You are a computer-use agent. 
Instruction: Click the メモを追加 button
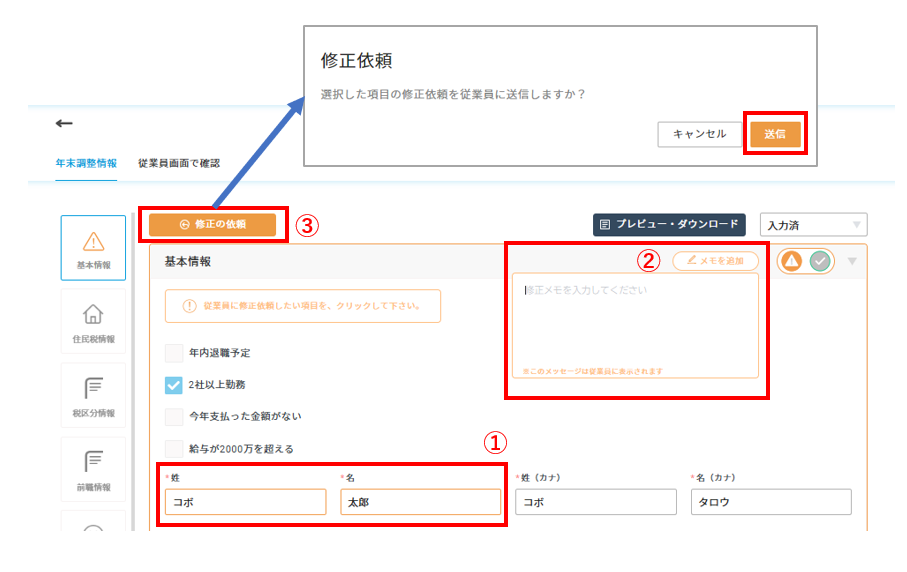[x=716, y=261]
